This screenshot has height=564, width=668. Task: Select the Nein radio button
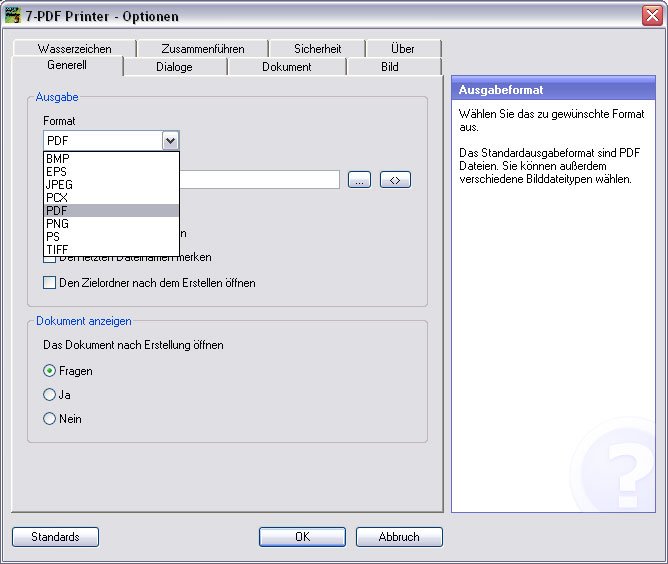(x=49, y=419)
